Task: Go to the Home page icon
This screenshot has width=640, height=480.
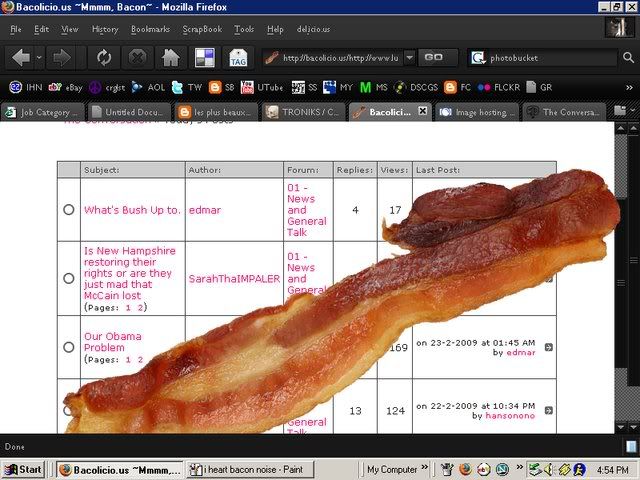Action: coord(171,58)
